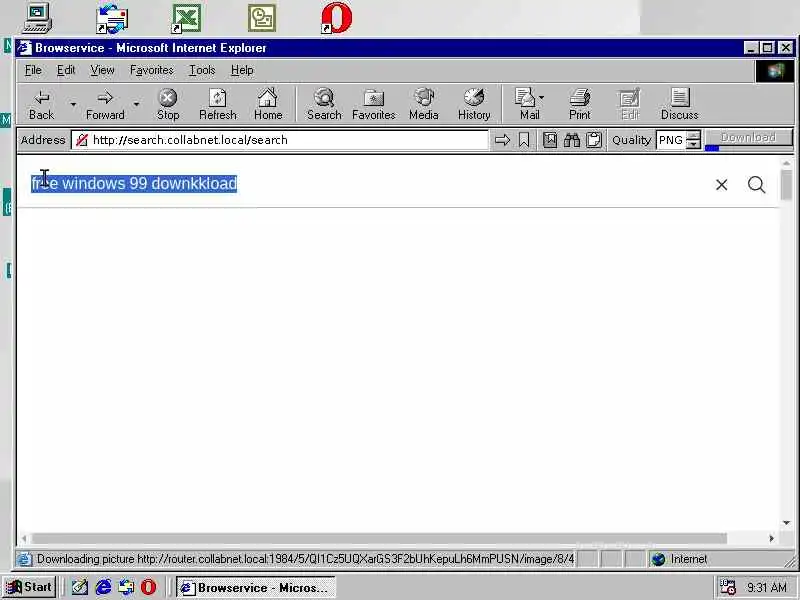Open the Edit menu

(x=66, y=70)
